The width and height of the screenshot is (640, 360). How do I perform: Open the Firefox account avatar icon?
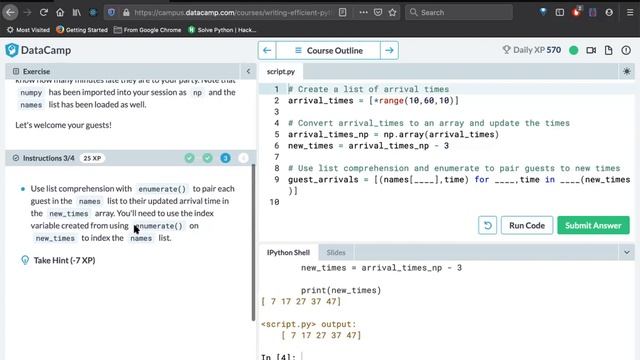[x=609, y=13]
